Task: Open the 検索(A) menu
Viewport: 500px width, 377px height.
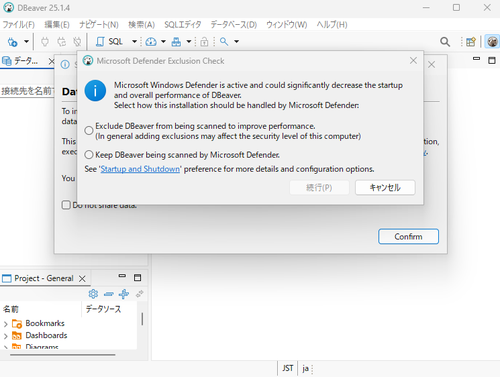Action: [x=141, y=25]
